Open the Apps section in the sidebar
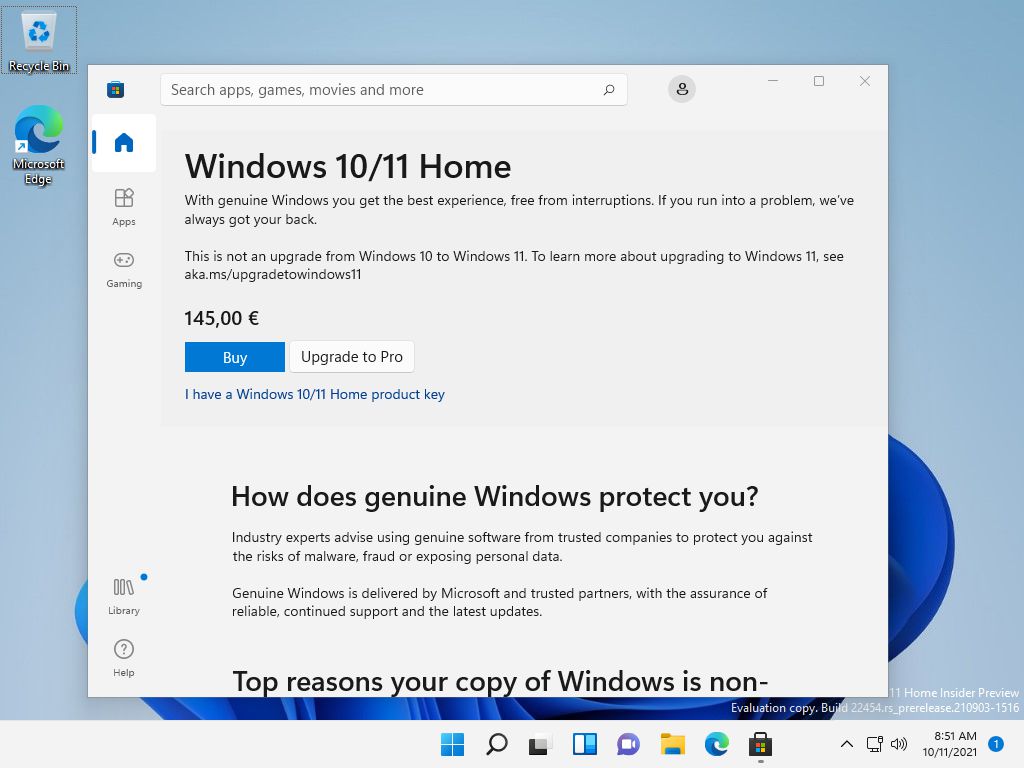 [123, 207]
